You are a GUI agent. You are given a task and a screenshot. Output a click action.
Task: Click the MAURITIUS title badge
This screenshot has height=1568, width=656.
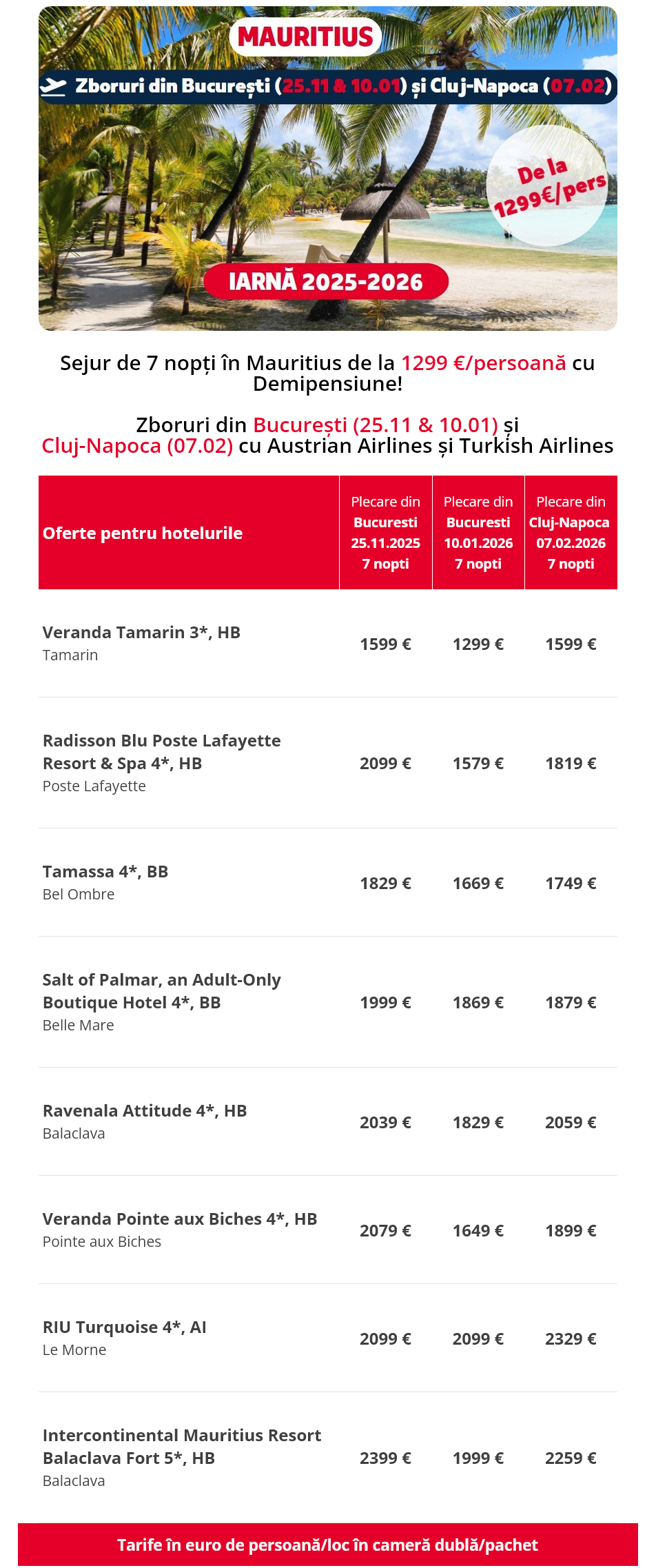click(305, 37)
